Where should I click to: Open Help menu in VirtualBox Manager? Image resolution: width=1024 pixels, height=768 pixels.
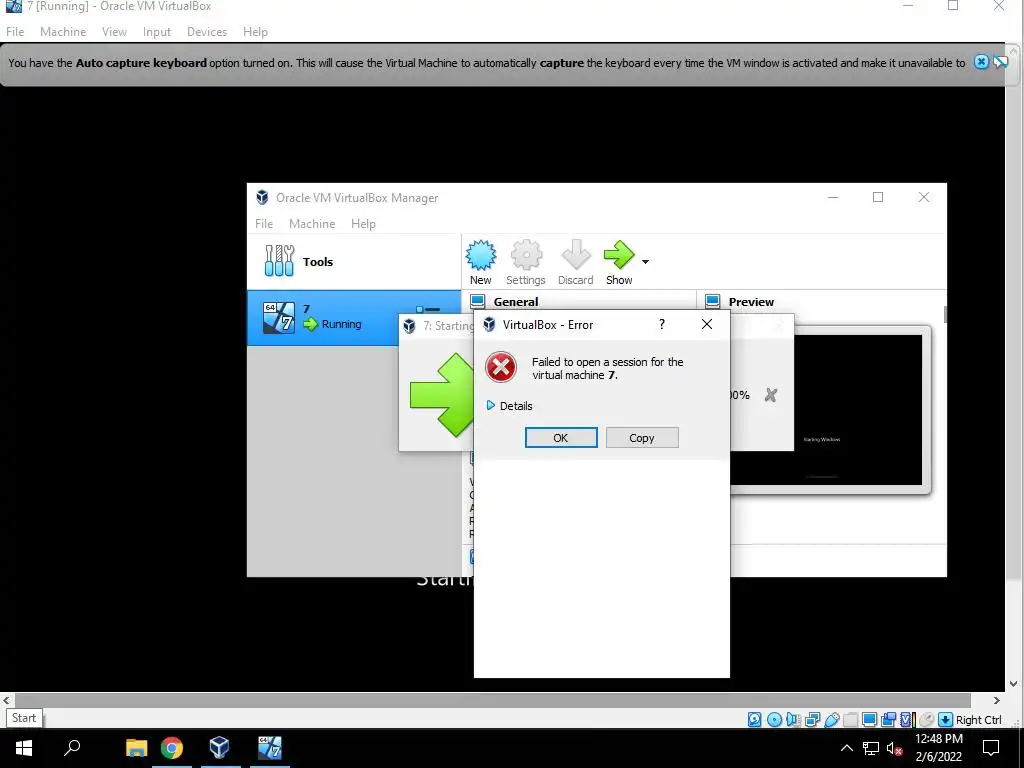(x=363, y=223)
